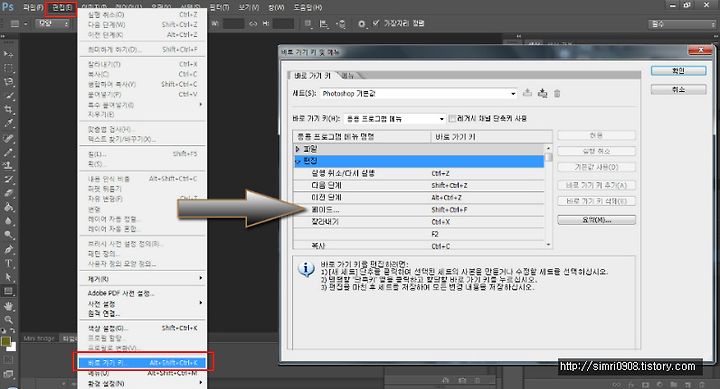The width and height of the screenshot is (720, 389).
Task: Click the Ps application logo
Action: 8,7
